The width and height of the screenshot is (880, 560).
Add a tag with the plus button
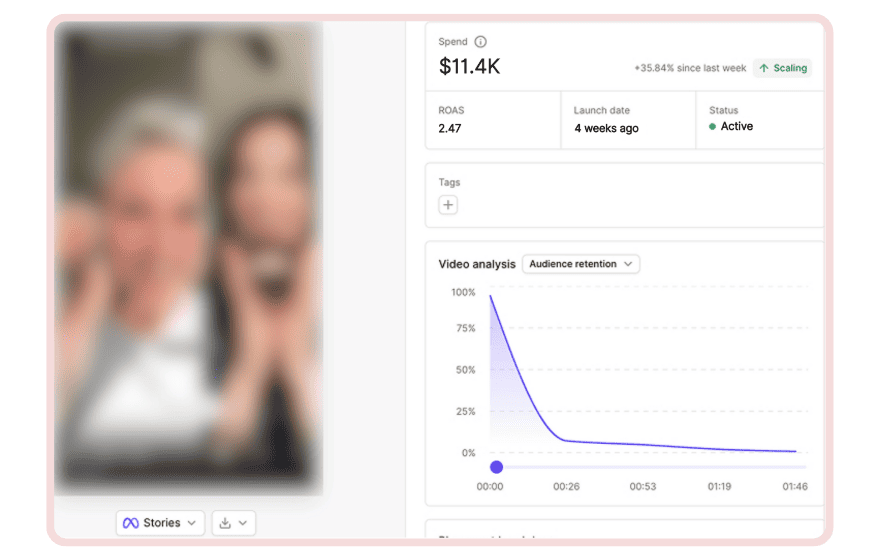tap(448, 205)
